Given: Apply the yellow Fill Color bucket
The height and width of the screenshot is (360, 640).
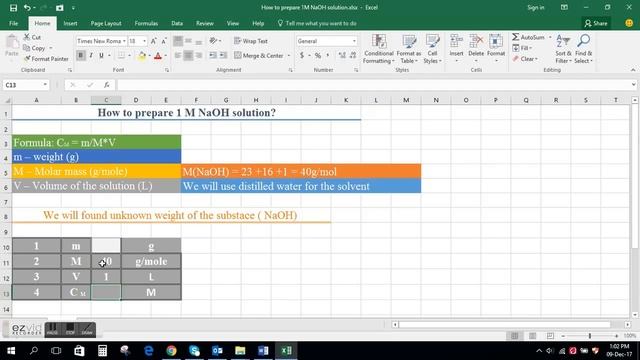Looking at the screenshot, I should point(142,56).
